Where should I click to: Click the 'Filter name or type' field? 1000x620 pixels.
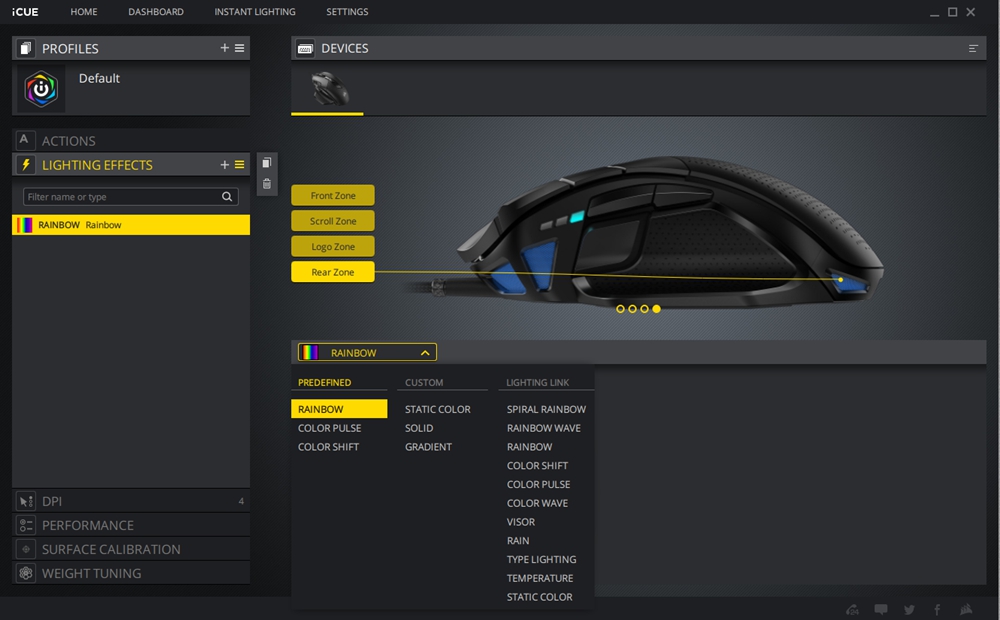tap(131, 196)
